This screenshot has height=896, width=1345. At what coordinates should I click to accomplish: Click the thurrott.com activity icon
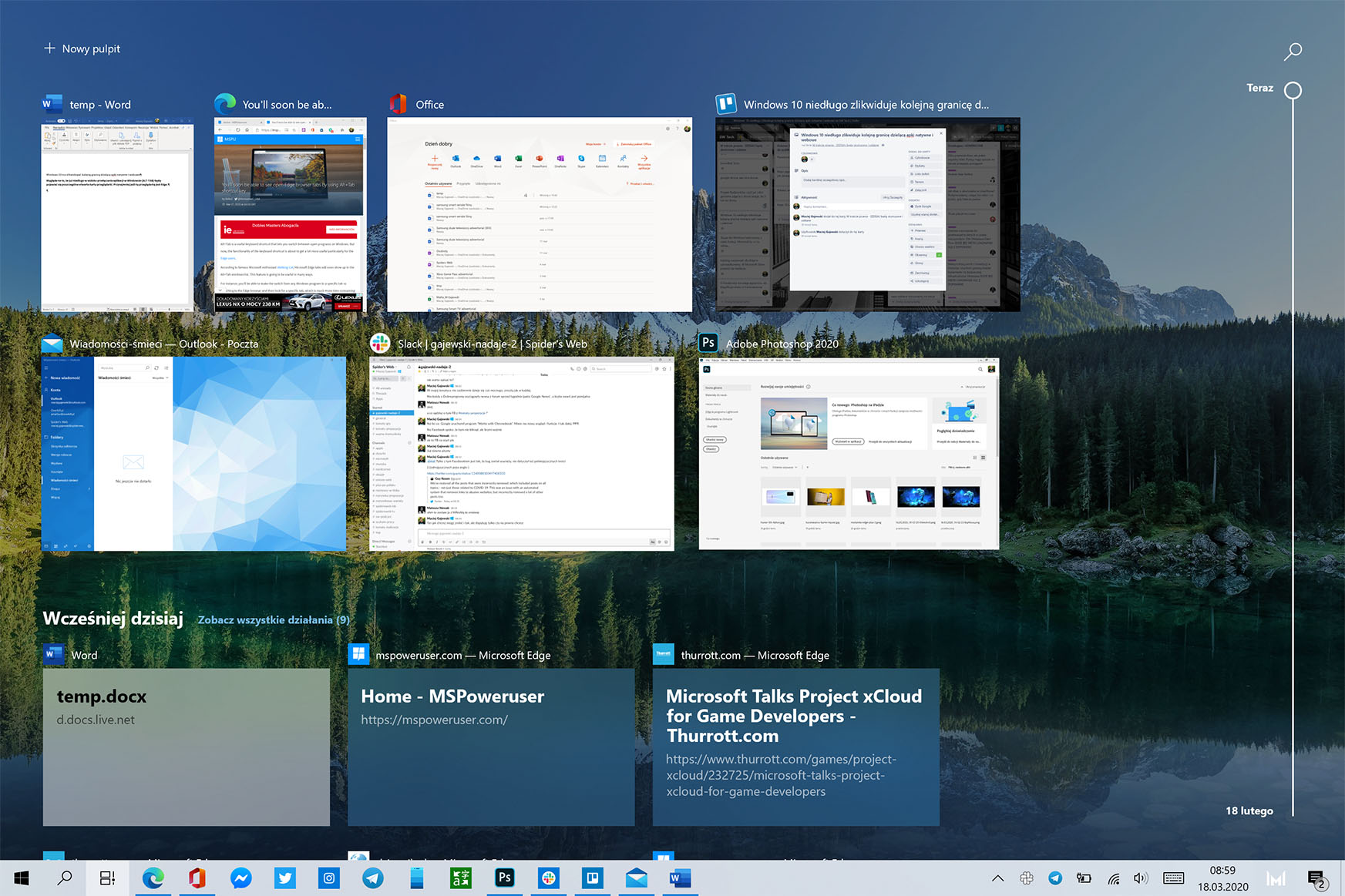tap(664, 654)
